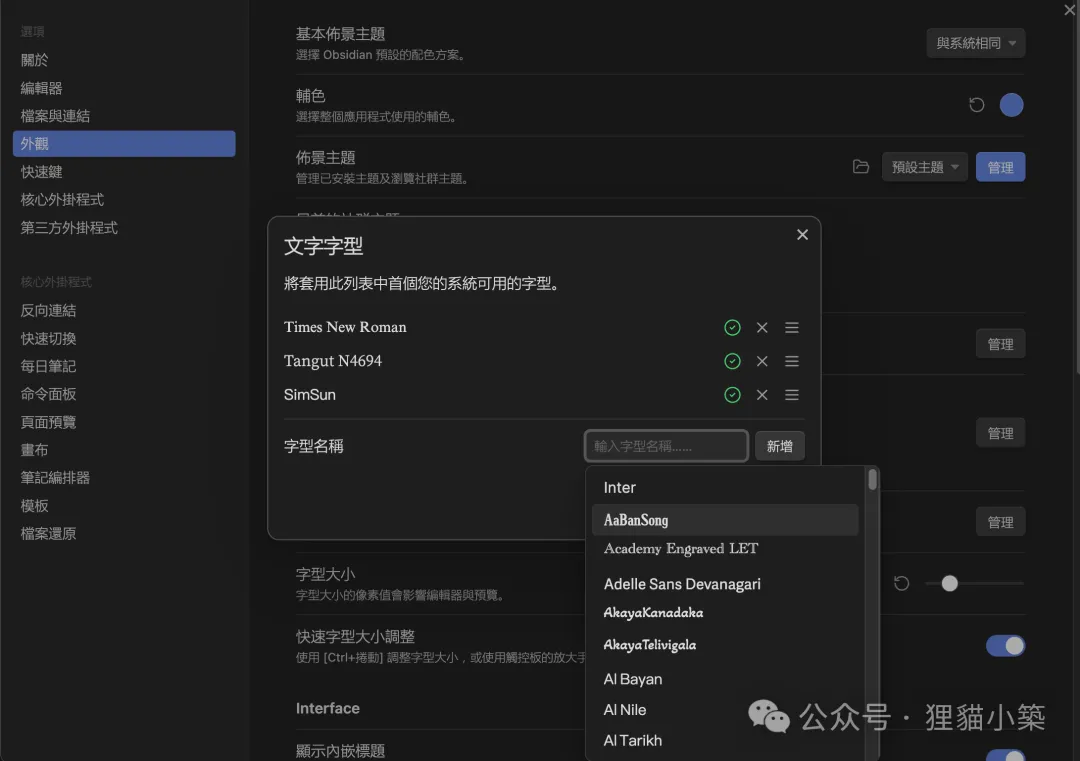Open 編輯器 settings in the sidebar
This screenshot has height=761, width=1080.
pyautogui.click(x=42, y=88)
